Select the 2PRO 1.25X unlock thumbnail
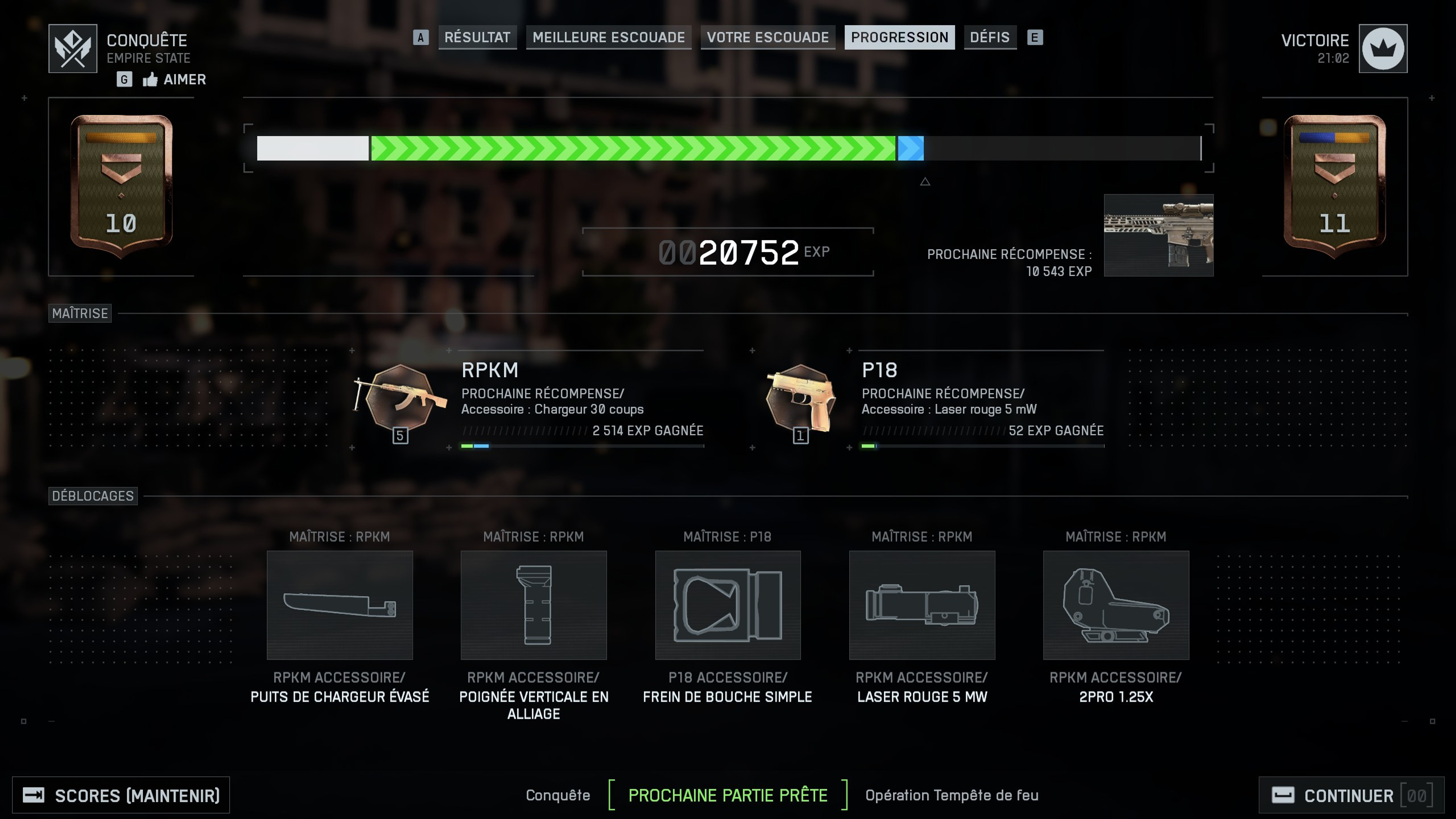Image resolution: width=1456 pixels, height=819 pixels. 1116,605
